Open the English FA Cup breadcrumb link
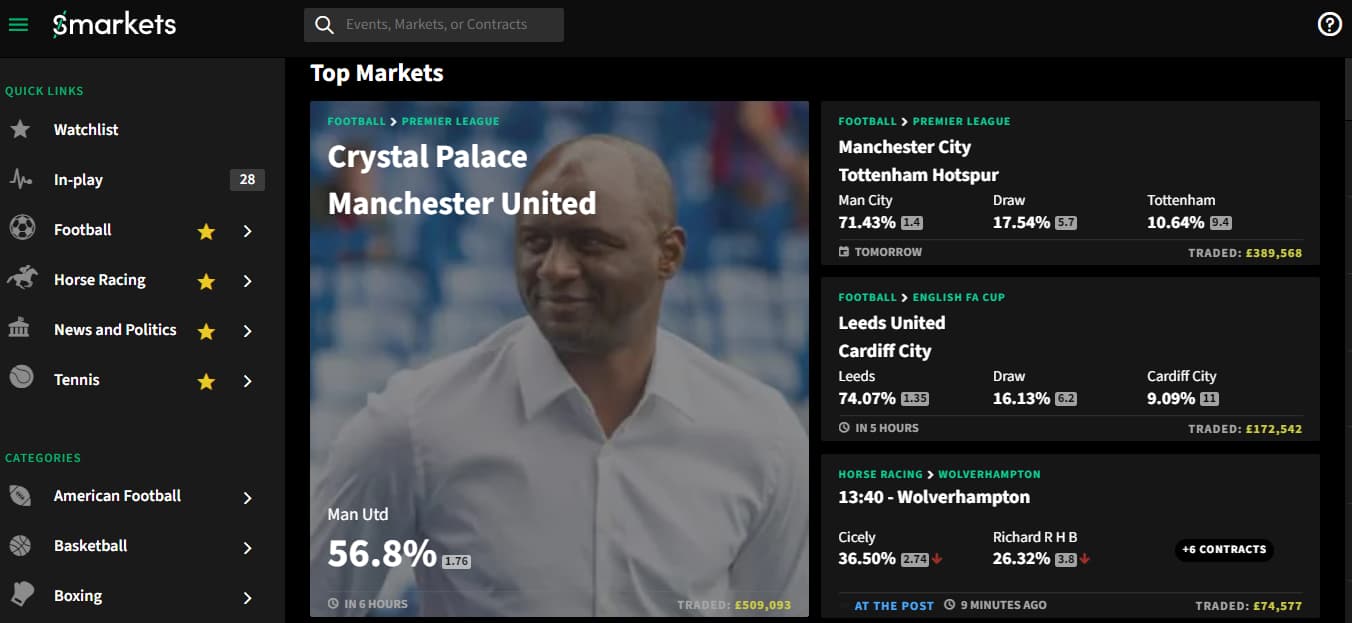The height and width of the screenshot is (623, 1352). (x=958, y=297)
